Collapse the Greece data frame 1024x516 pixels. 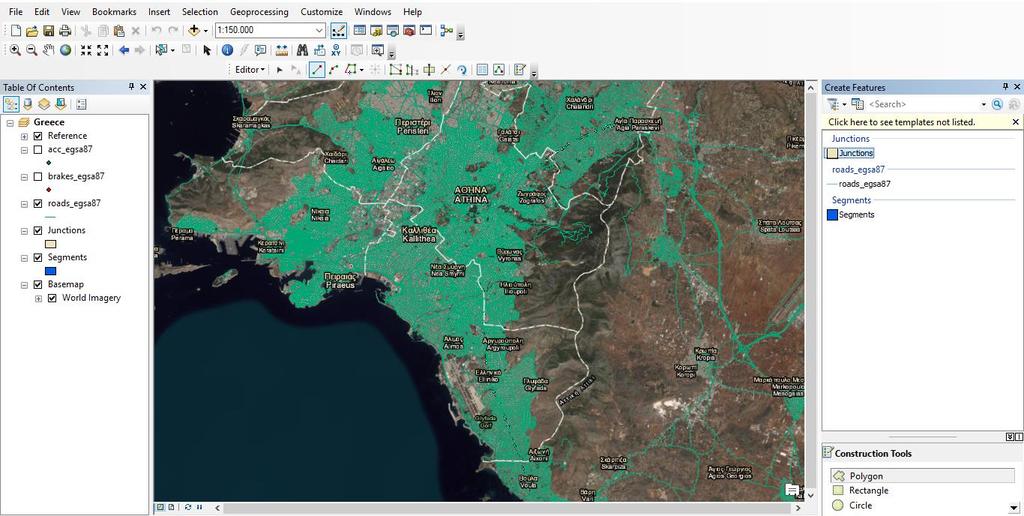10,123
